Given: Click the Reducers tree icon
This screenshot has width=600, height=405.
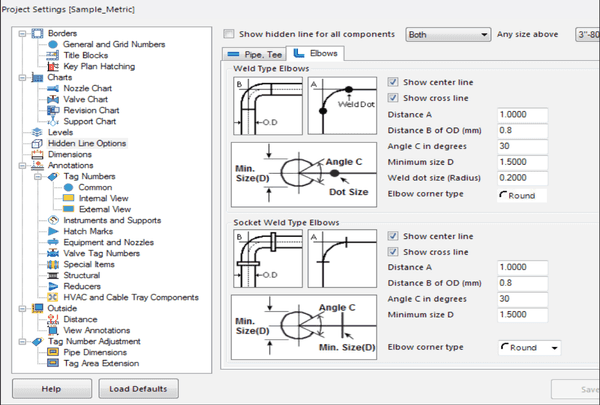Looking at the screenshot, I should coord(54,286).
